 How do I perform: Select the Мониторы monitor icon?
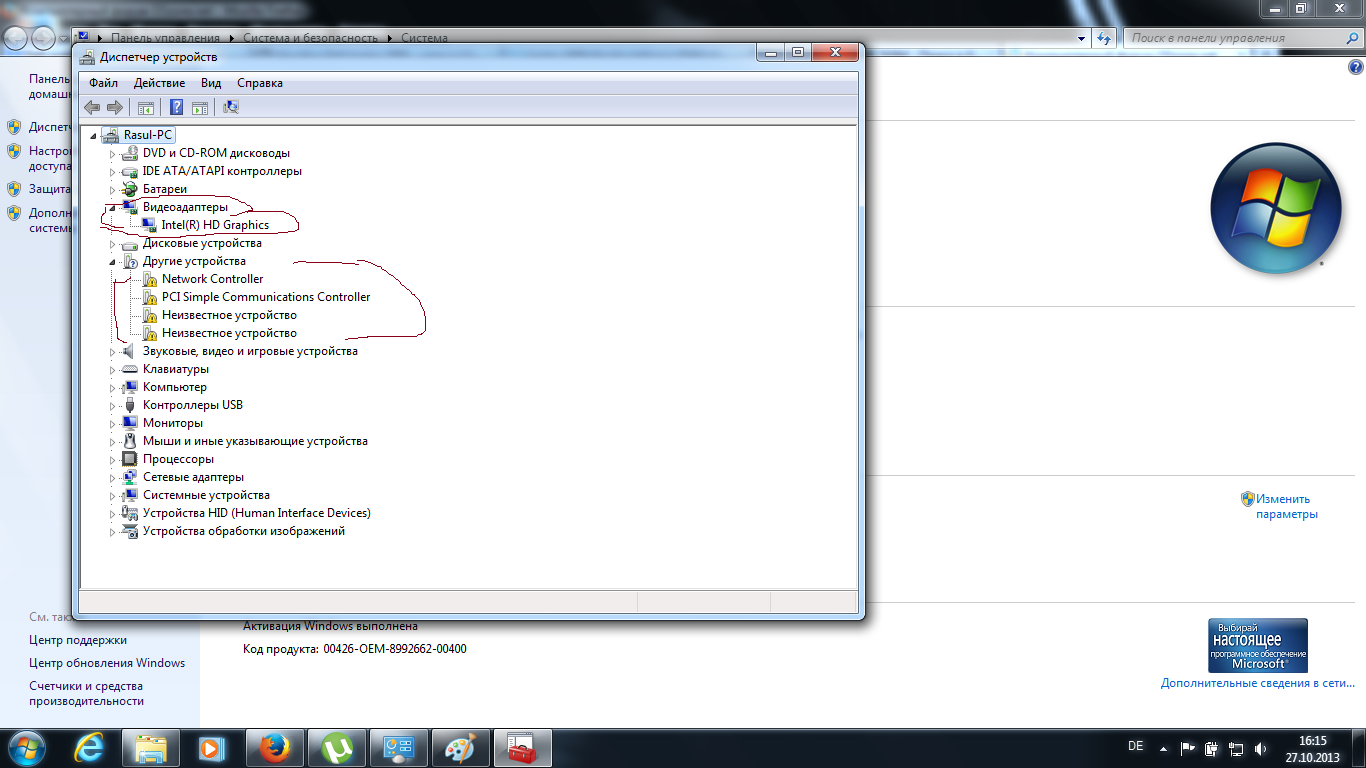[x=129, y=423]
